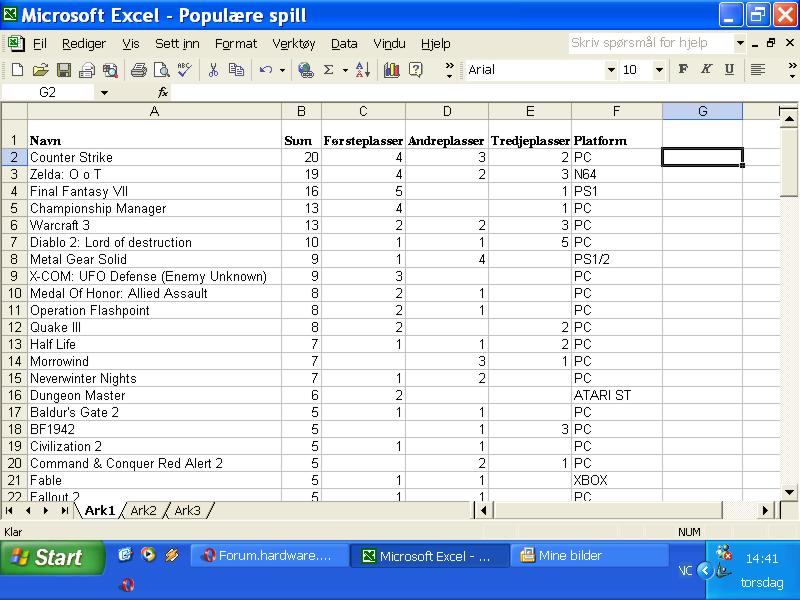This screenshot has height=600, width=800.
Task: Open the Verktøy menu
Action: click(294, 44)
